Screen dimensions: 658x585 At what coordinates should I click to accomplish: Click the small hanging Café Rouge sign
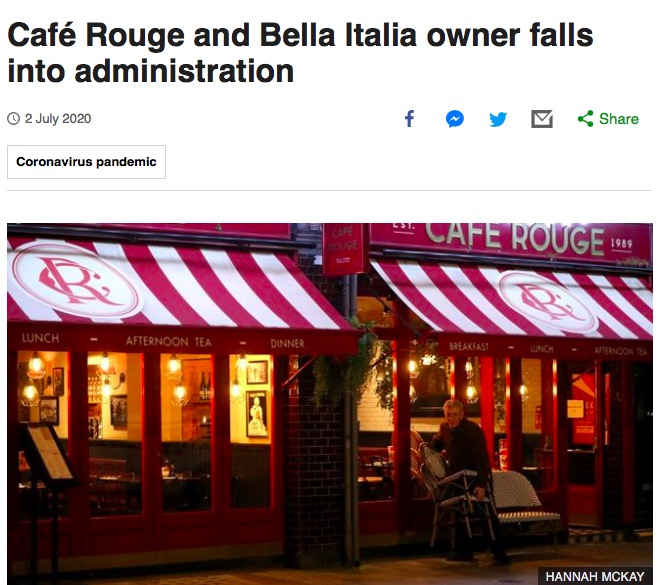[x=345, y=249]
